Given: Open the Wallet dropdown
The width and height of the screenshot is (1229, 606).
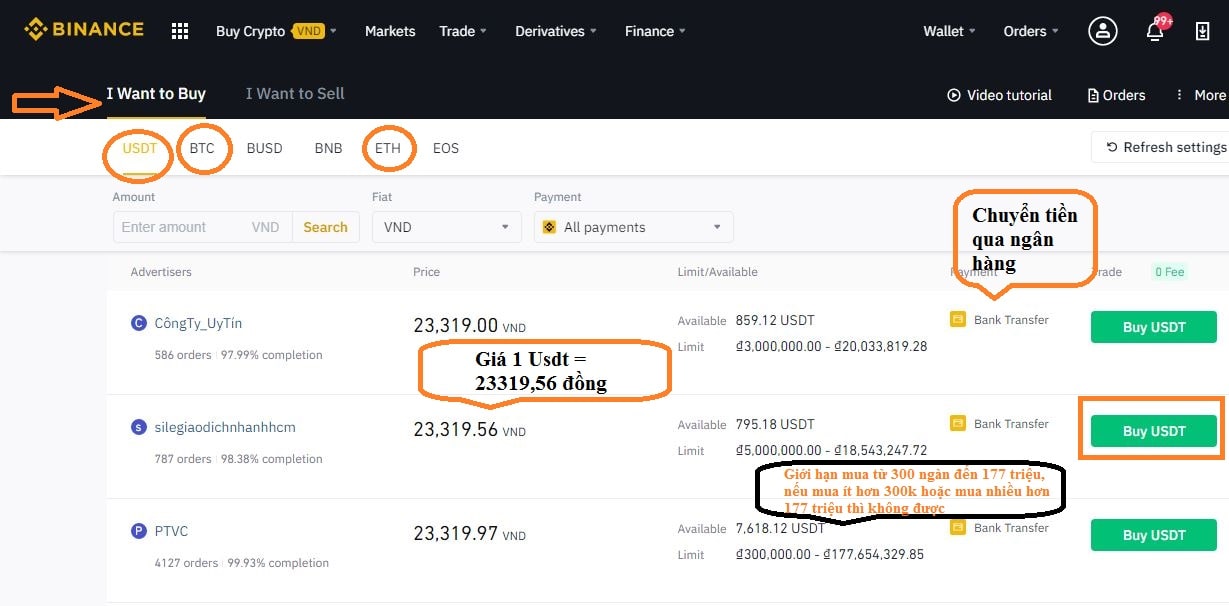Looking at the screenshot, I should pyautogui.click(x=949, y=31).
